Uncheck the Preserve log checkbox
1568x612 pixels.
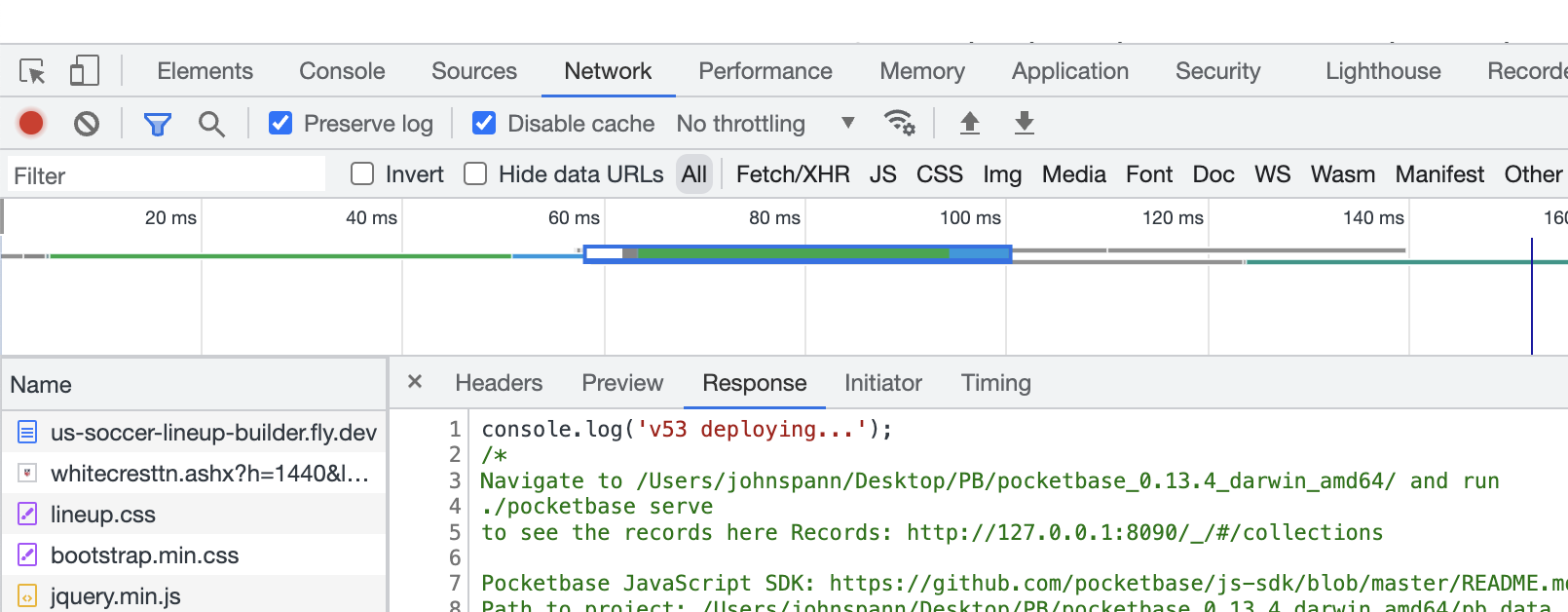[280, 123]
